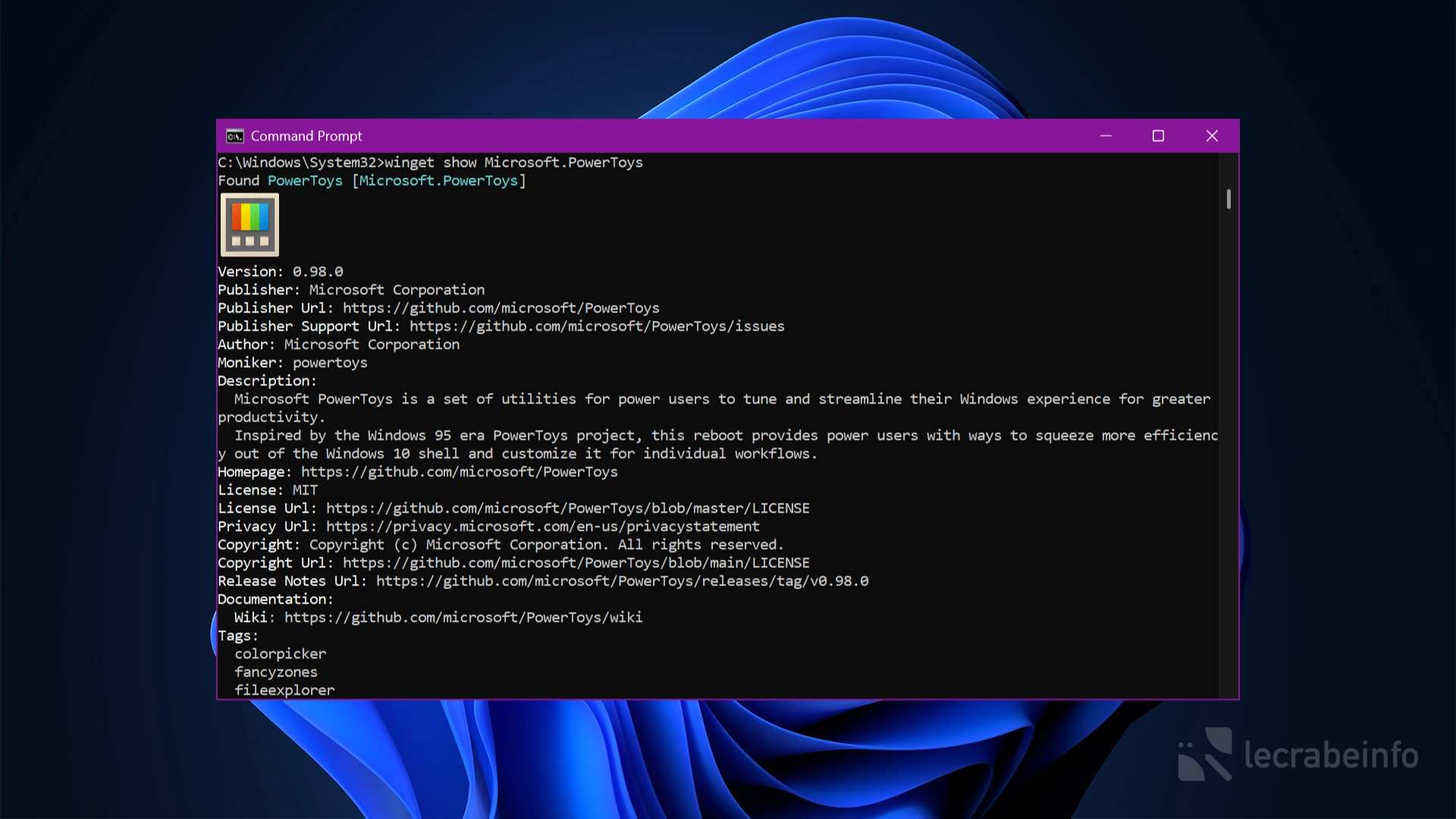Click the colorpicker tag entry
This screenshot has width=1456, height=819.
tap(280, 654)
